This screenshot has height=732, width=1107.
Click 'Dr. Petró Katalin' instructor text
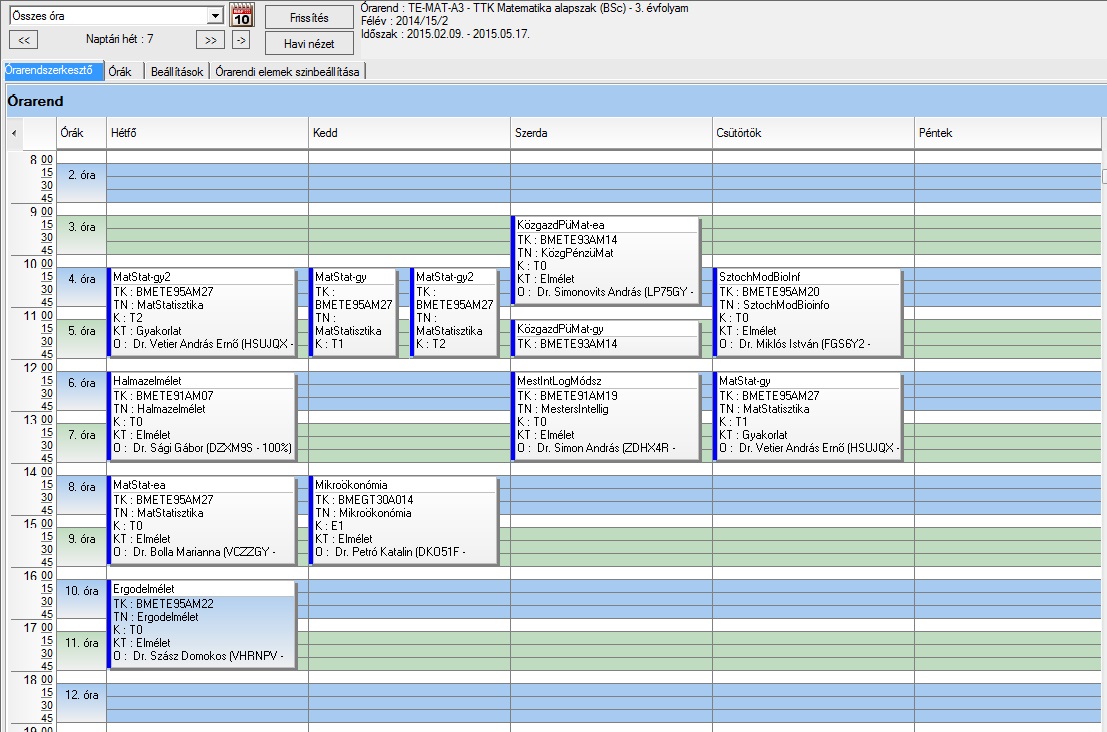pyautogui.click(x=374, y=552)
